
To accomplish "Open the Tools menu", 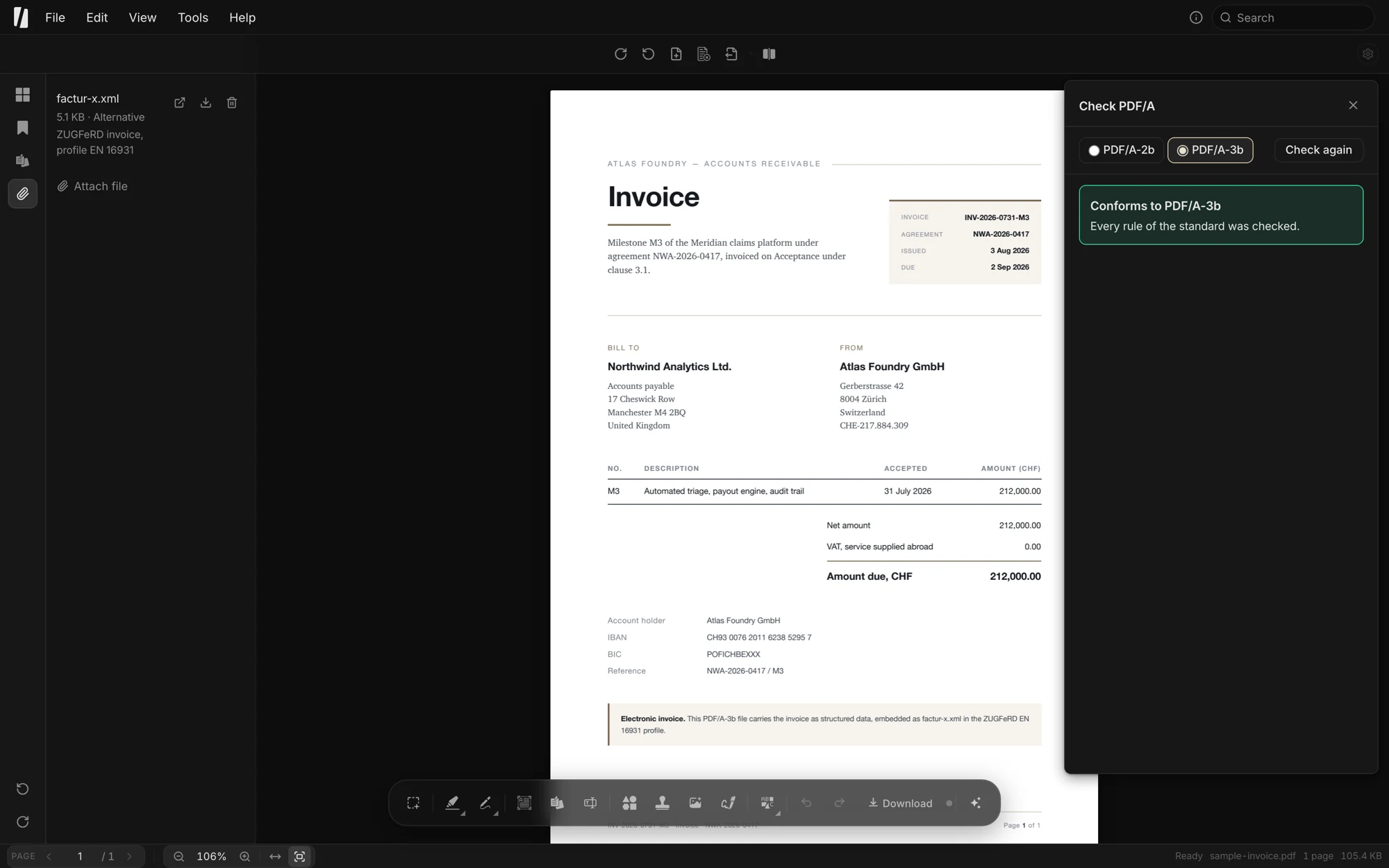I will click(193, 18).
